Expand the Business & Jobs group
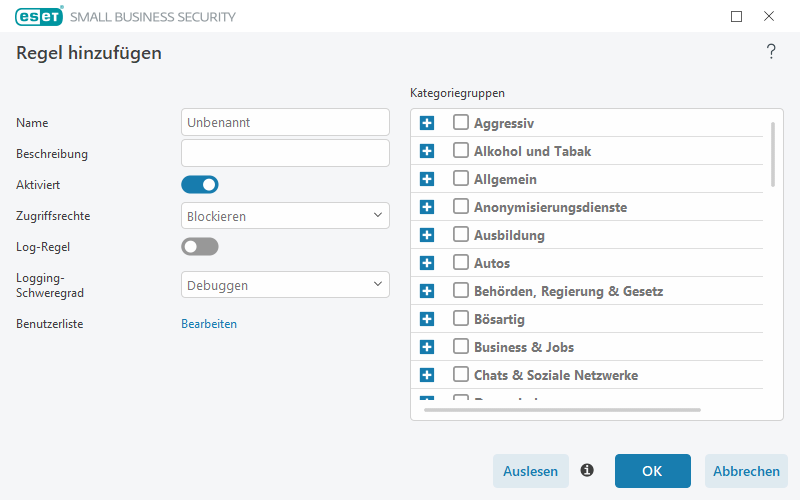Screen dimensions: 800x500 427,347
